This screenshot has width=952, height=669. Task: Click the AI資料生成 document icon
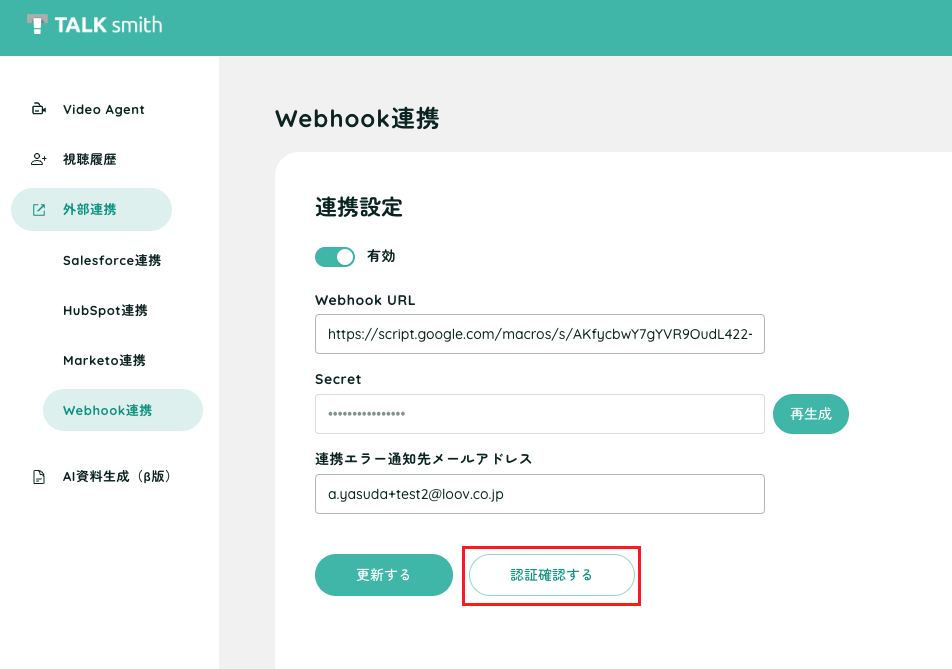pyautogui.click(x=39, y=477)
